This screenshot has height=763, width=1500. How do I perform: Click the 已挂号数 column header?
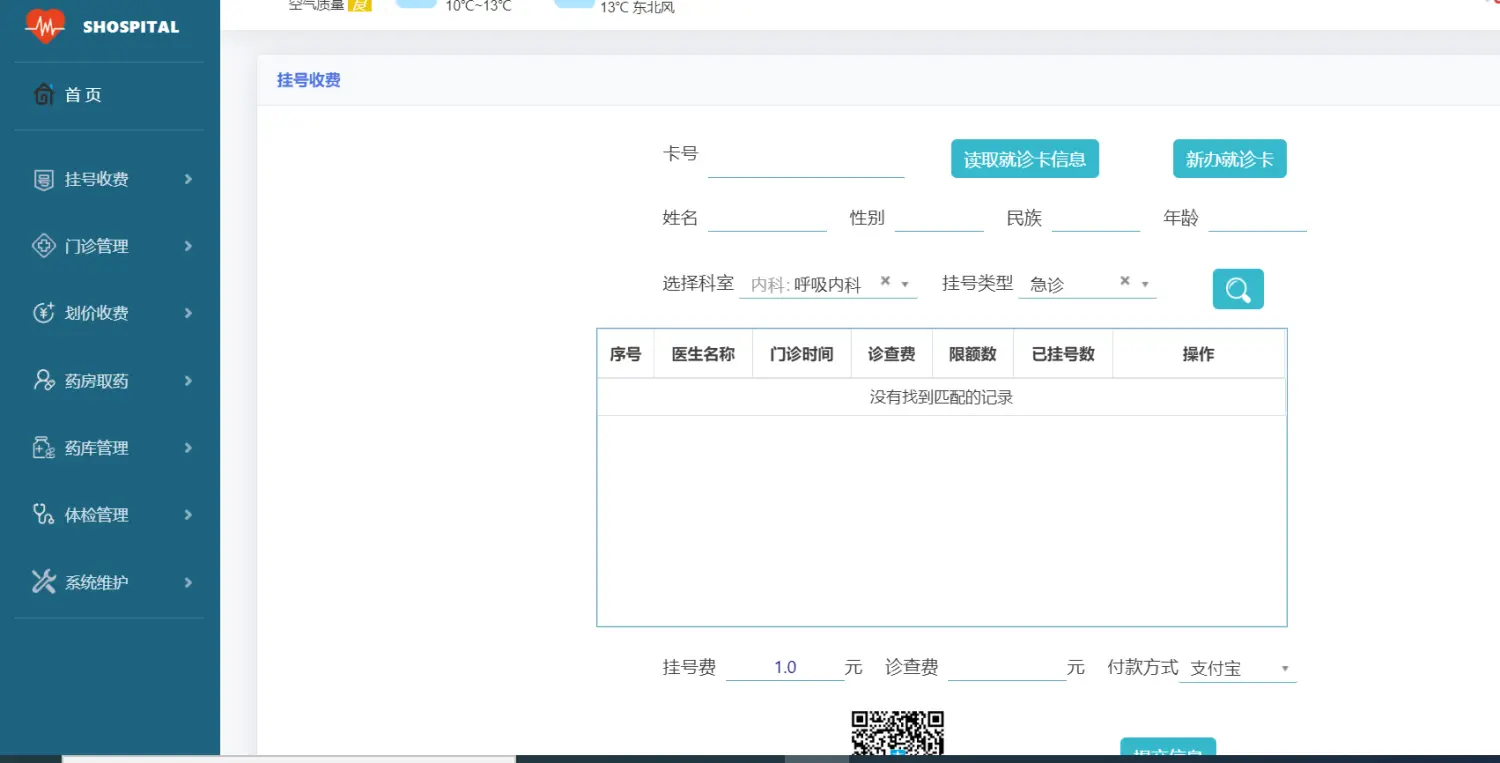(1063, 354)
